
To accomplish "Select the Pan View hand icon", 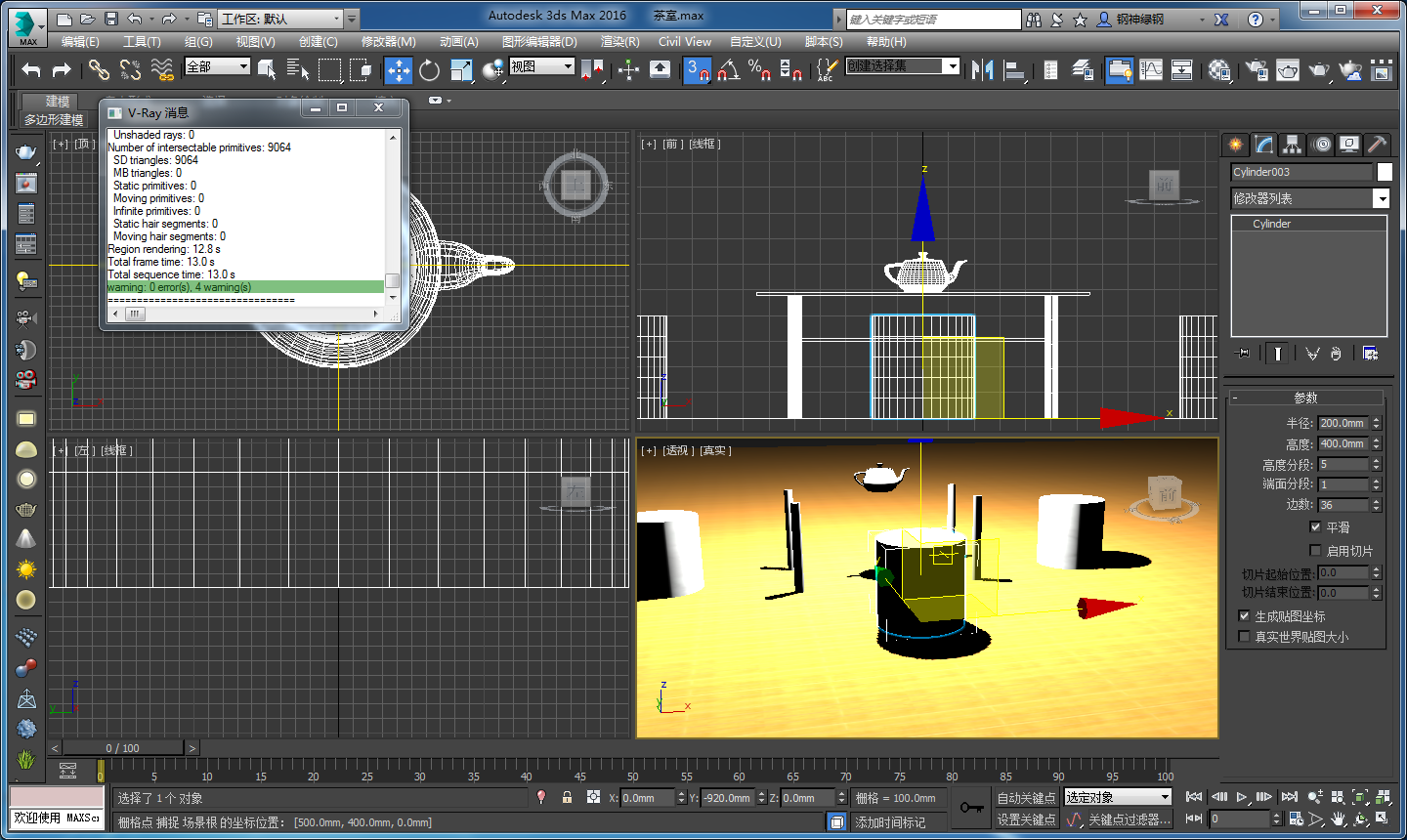I will [x=1339, y=819].
